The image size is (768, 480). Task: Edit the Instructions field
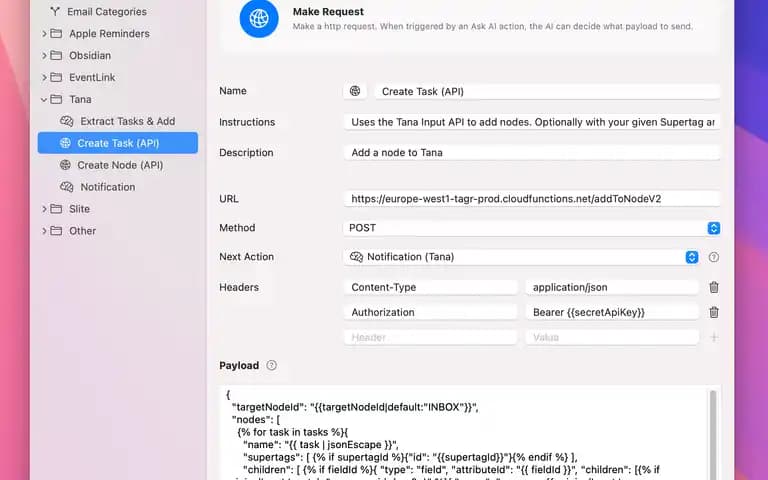(531, 122)
